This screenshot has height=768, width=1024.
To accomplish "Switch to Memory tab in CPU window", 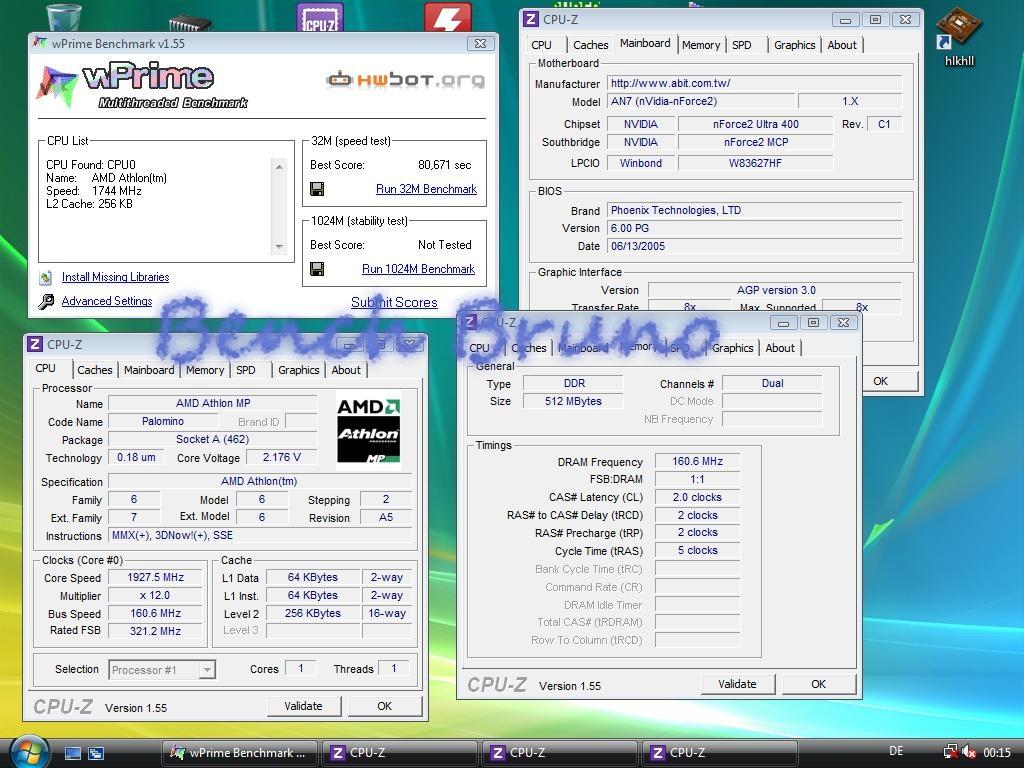I will pyautogui.click(x=204, y=370).
